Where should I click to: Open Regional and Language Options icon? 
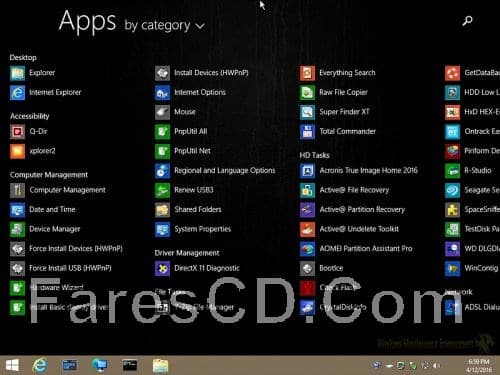[x=162, y=171]
